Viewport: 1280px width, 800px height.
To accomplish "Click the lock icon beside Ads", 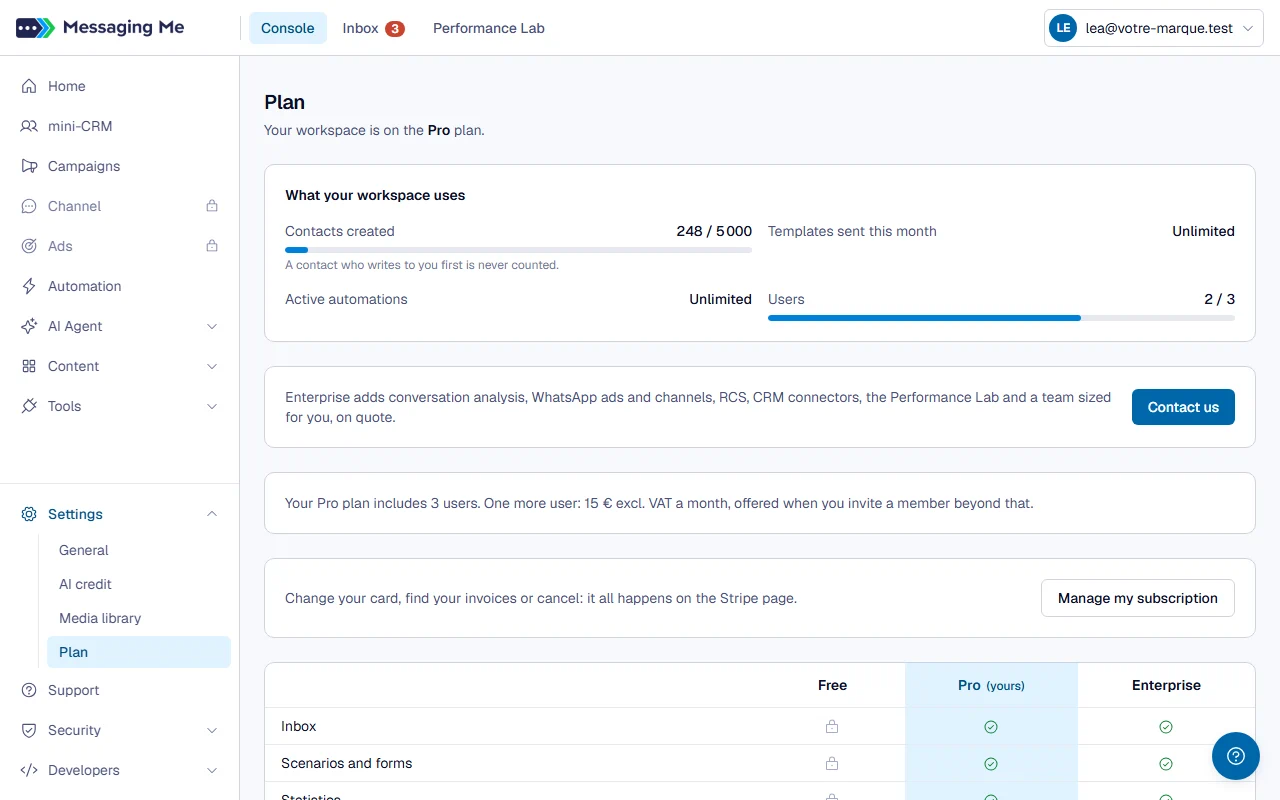I will (212, 246).
